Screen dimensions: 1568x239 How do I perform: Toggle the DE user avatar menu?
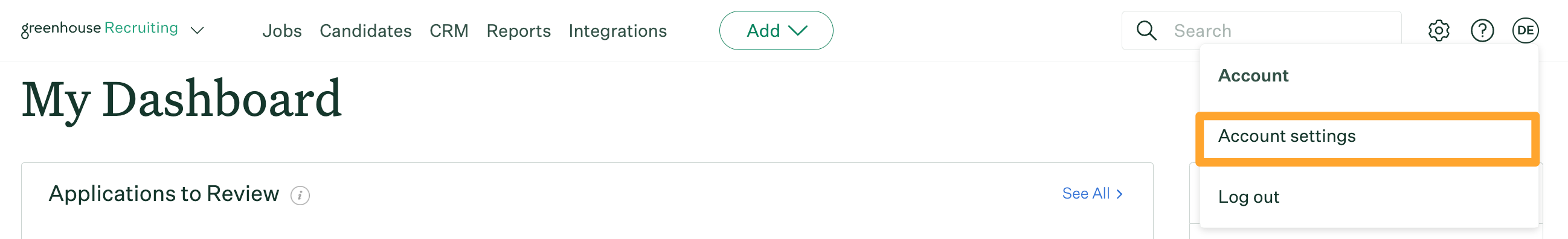pyautogui.click(x=1525, y=30)
